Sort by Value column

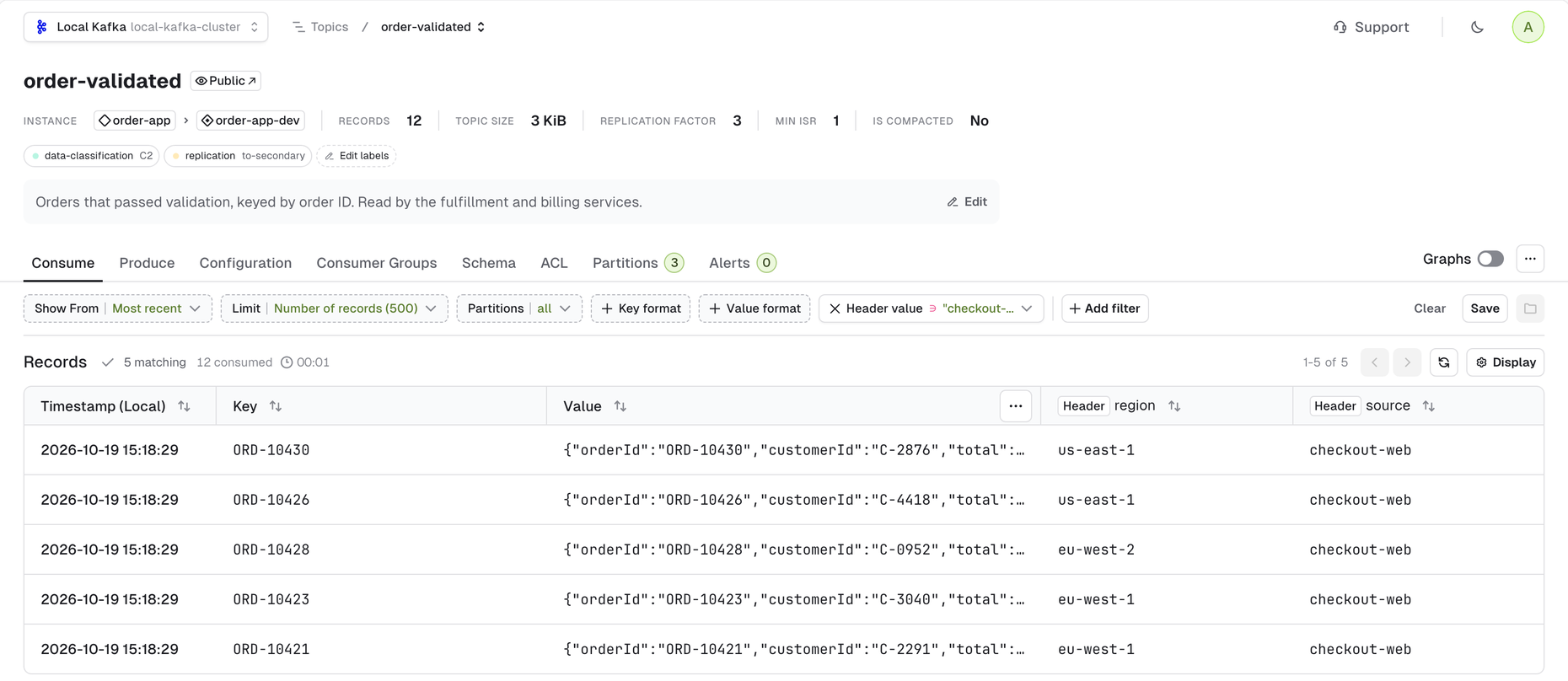pos(620,406)
